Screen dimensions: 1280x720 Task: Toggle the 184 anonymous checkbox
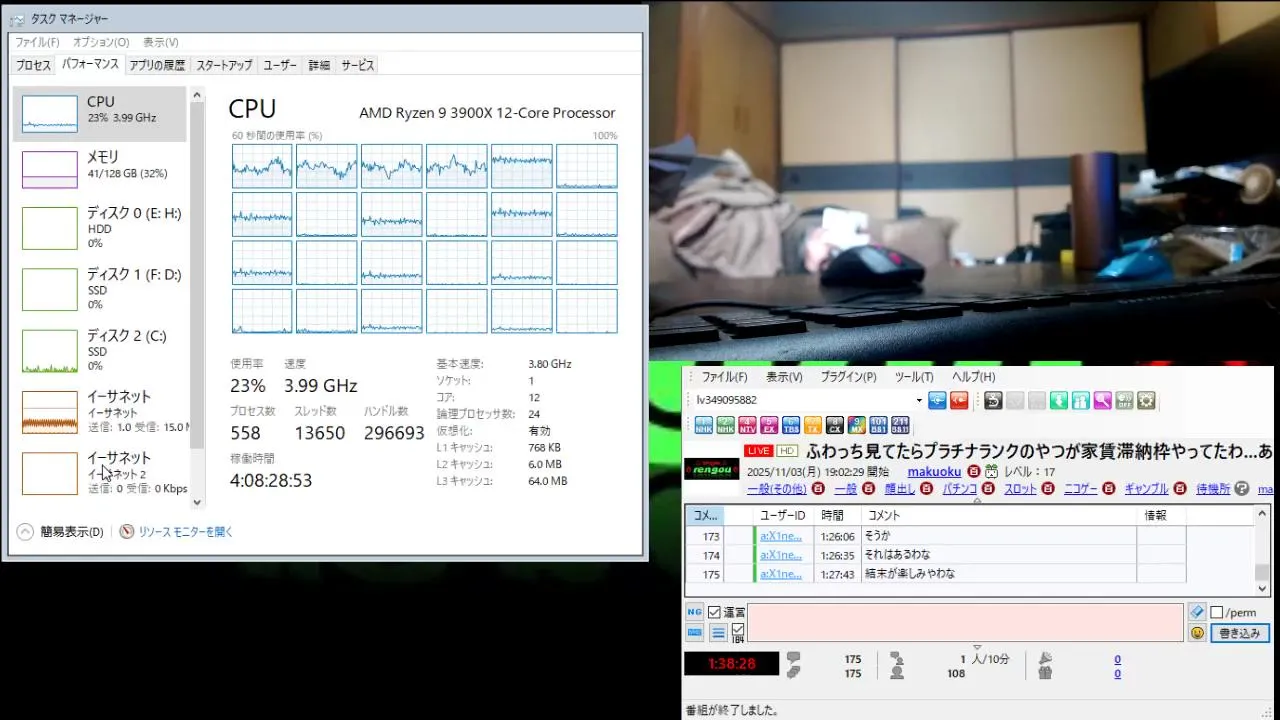pyautogui.click(x=738, y=629)
